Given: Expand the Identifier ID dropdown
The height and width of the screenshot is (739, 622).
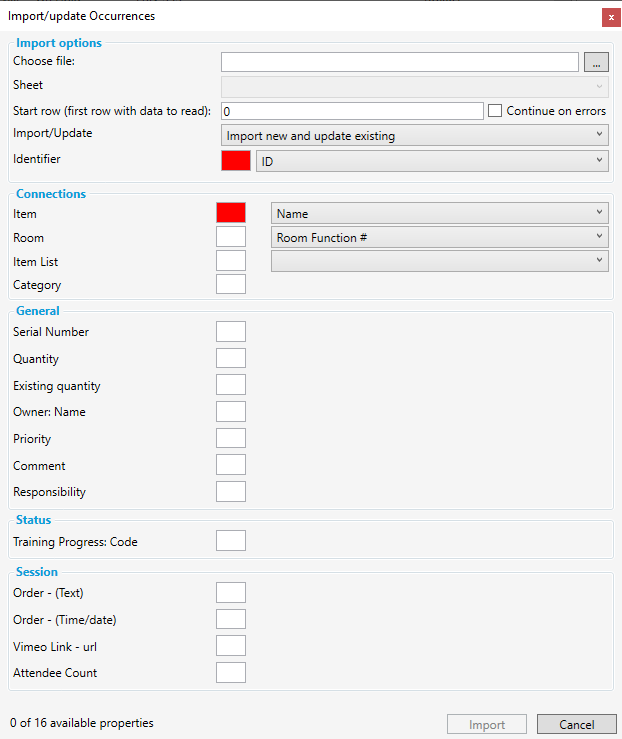Looking at the screenshot, I should pyautogui.click(x=432, y=160).
